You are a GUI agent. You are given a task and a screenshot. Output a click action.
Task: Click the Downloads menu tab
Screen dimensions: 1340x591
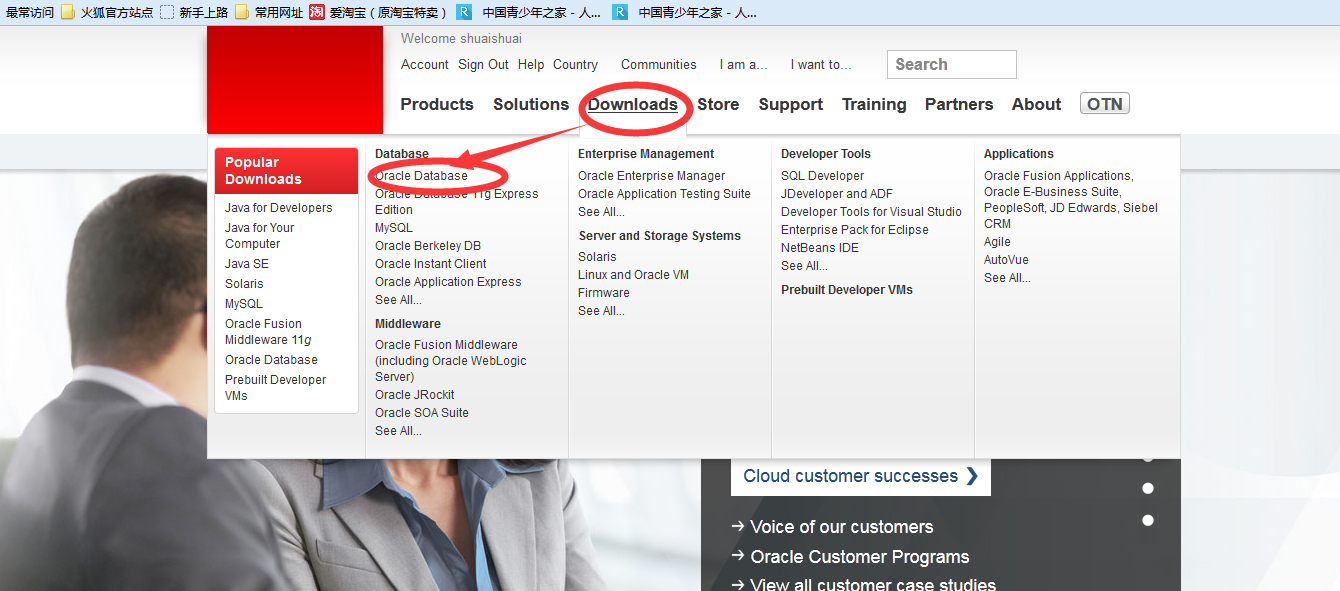tap(633, 104)
